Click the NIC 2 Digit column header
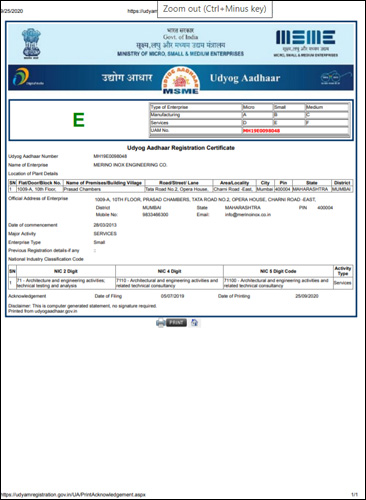Screen dimensions: 366x500 pyautogui.click(x=66, y=271)
